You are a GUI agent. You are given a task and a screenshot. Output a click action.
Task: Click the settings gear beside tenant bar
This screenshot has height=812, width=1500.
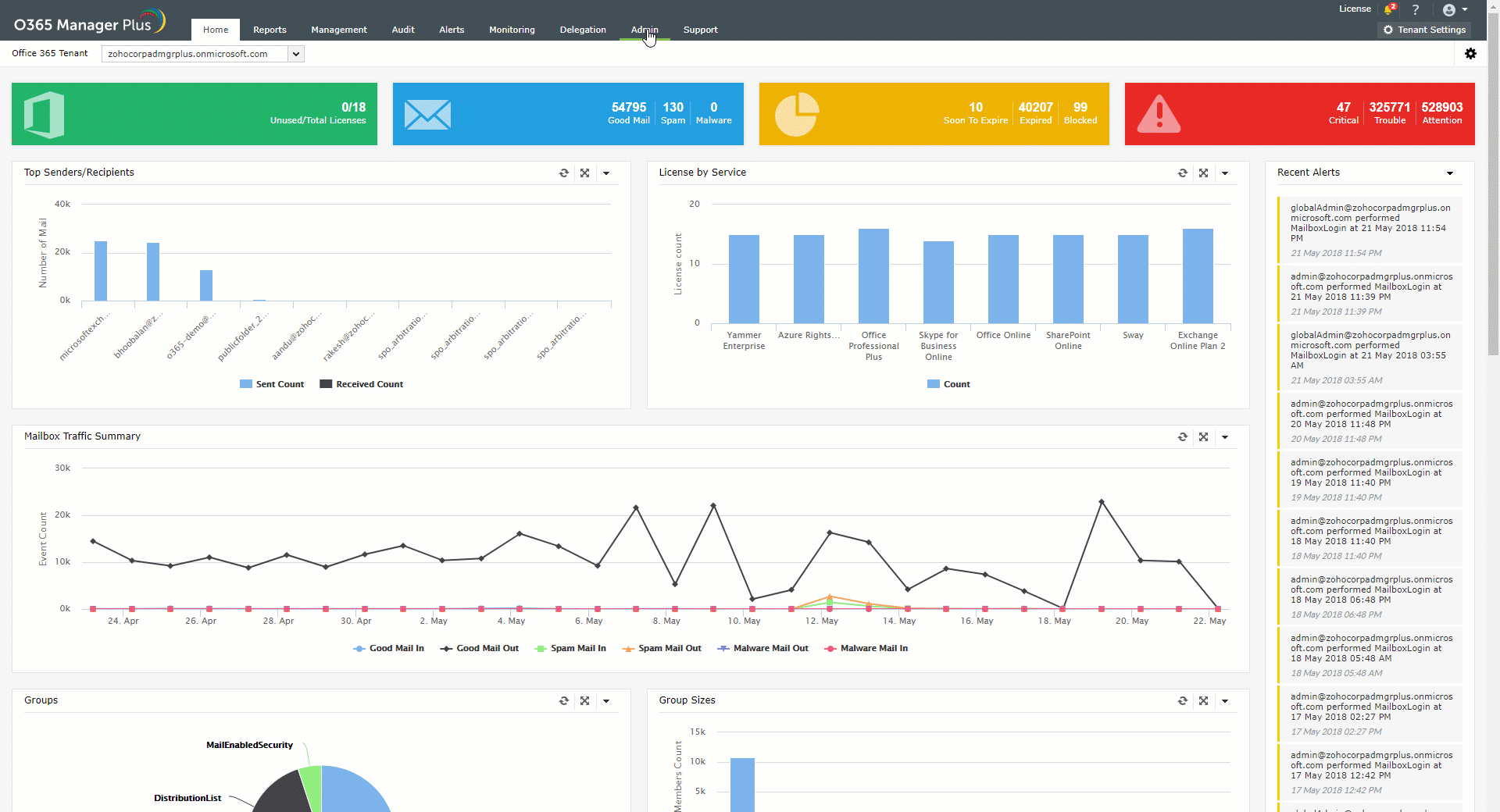[x=1472, y=53]
